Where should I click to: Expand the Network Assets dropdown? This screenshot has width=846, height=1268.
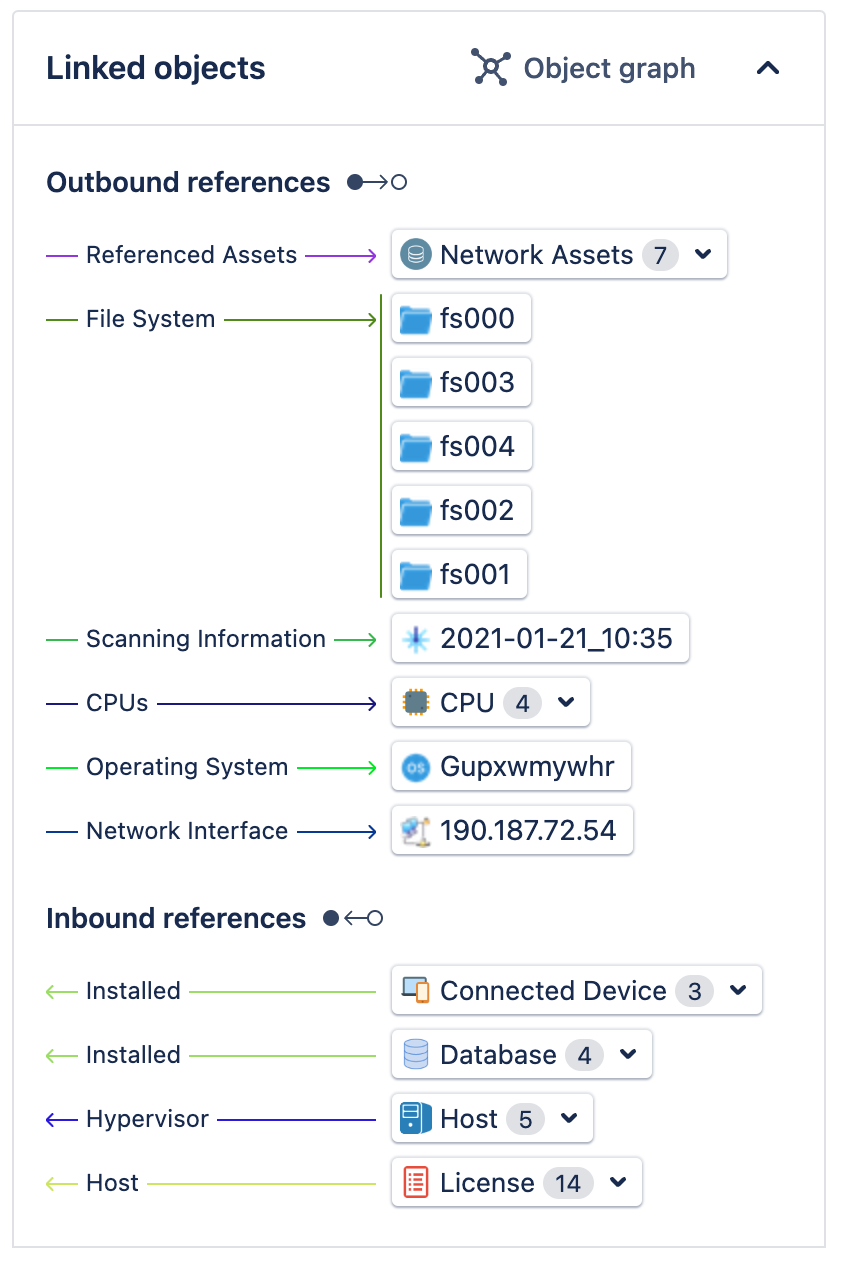(703, 255)
